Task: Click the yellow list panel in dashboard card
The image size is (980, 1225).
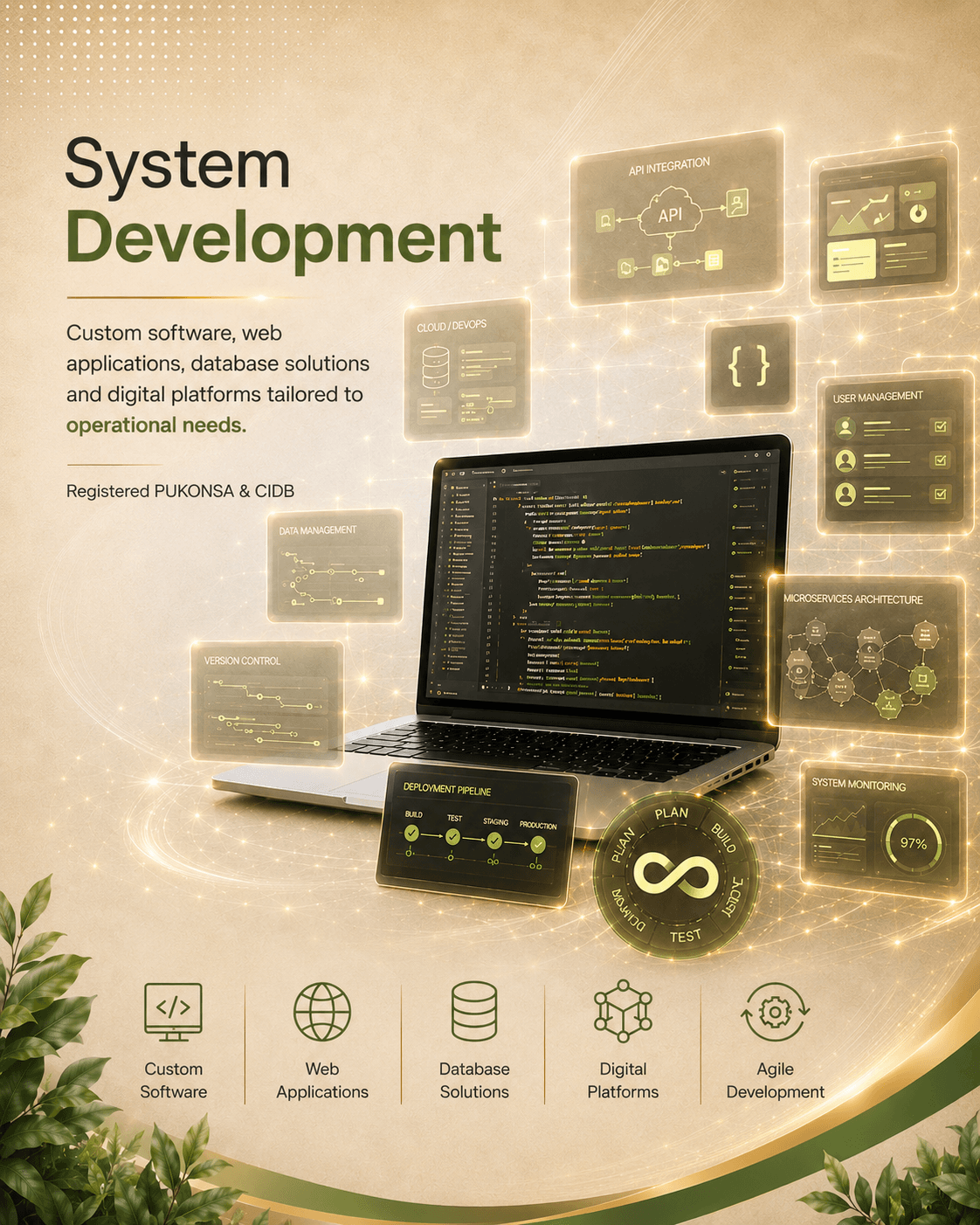Action: (851, 260)
